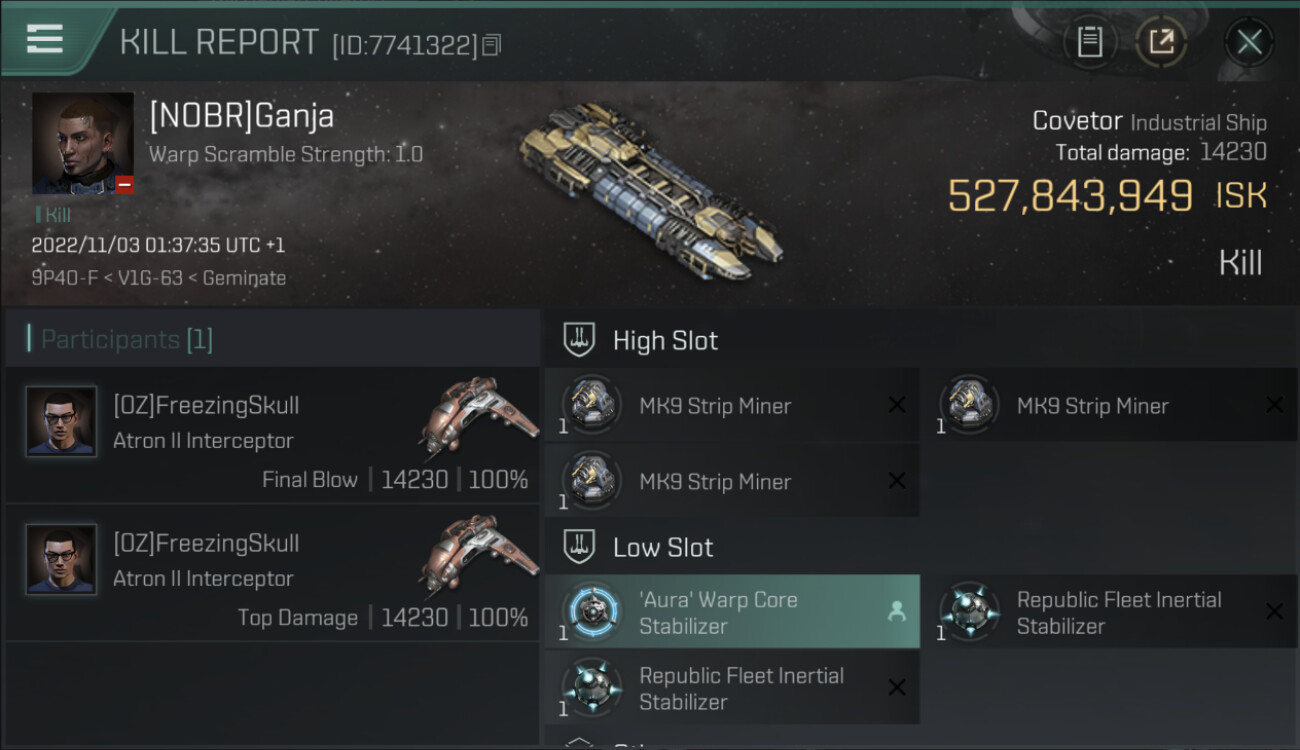This screenshot has width=1300, height=750.
Task: View Top Damage FreezingSkull portrait
Action: 61,560
